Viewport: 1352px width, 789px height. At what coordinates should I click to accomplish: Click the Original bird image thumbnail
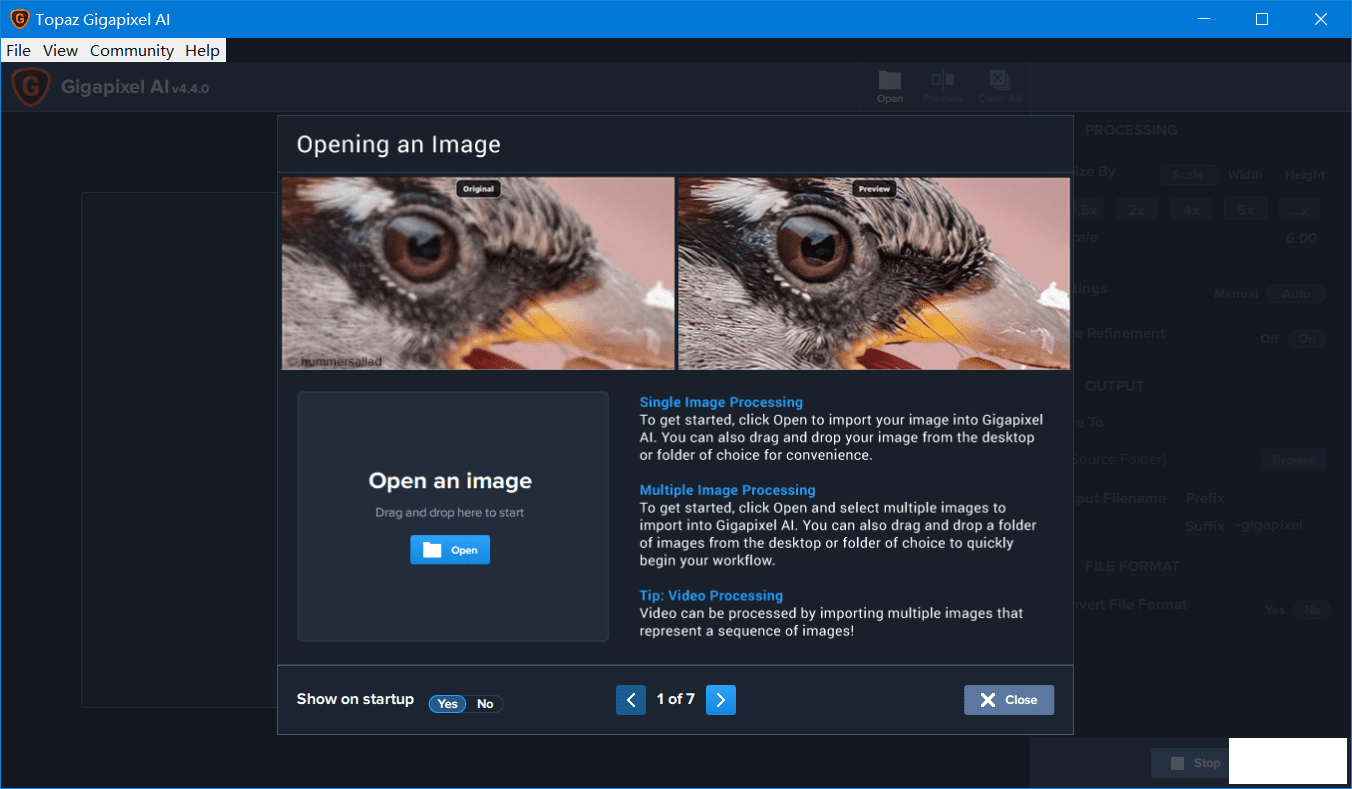[x=478, y=273]
